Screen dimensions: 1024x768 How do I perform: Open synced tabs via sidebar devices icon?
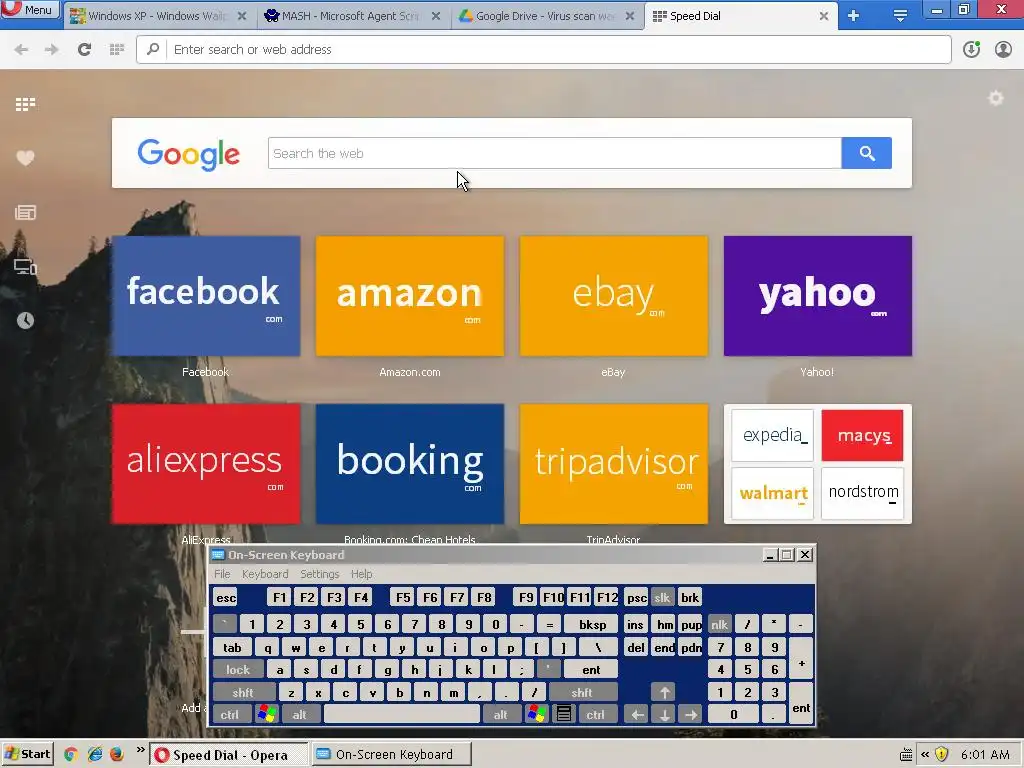click(25, 266)
